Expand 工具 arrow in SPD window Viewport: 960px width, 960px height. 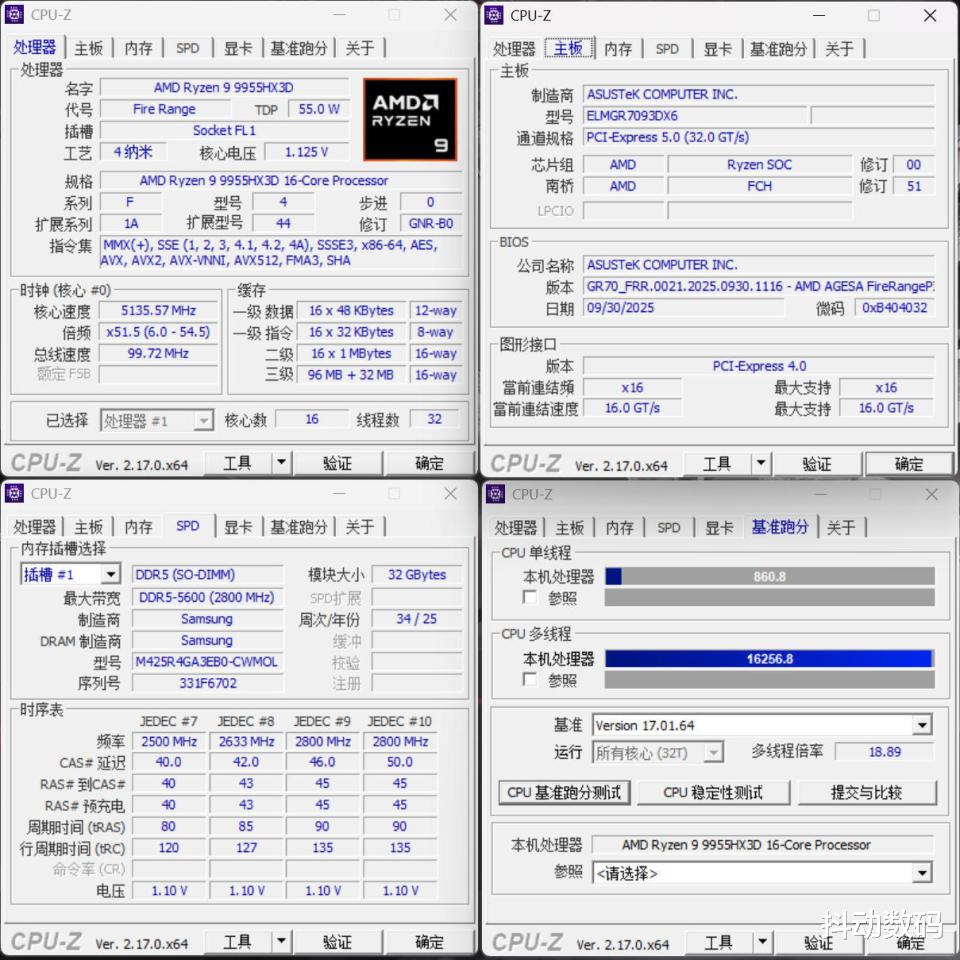281,941
